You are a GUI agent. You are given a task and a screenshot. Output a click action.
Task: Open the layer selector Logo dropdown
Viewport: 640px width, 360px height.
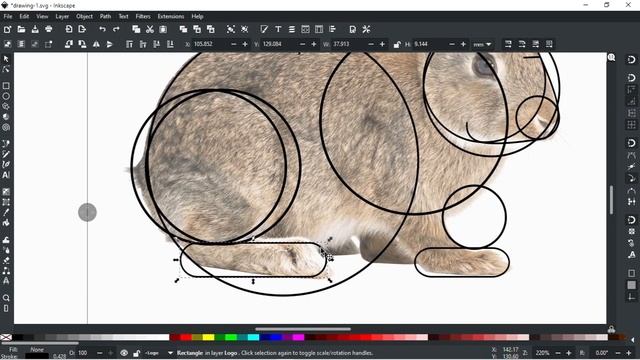[x=159, y=353]
